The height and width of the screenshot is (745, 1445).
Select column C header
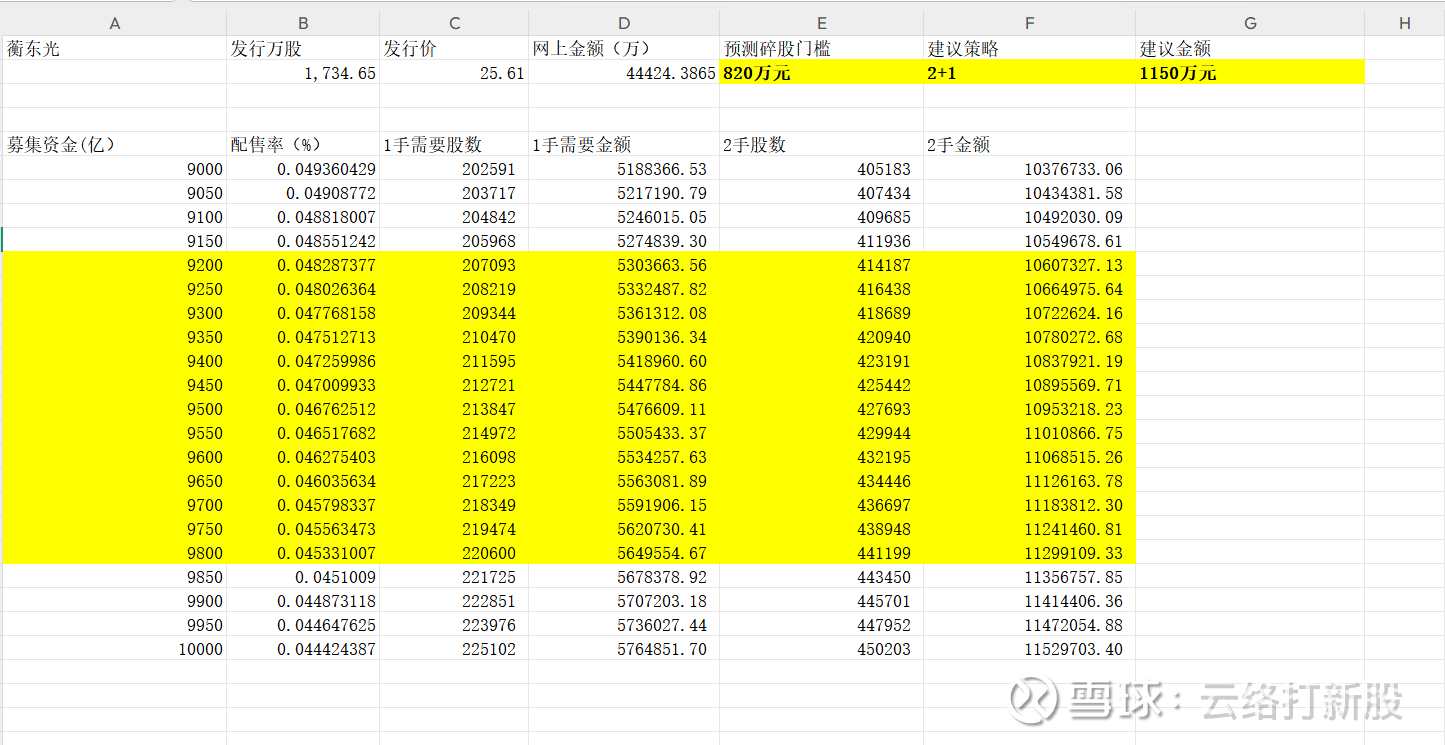pos(454,23)
